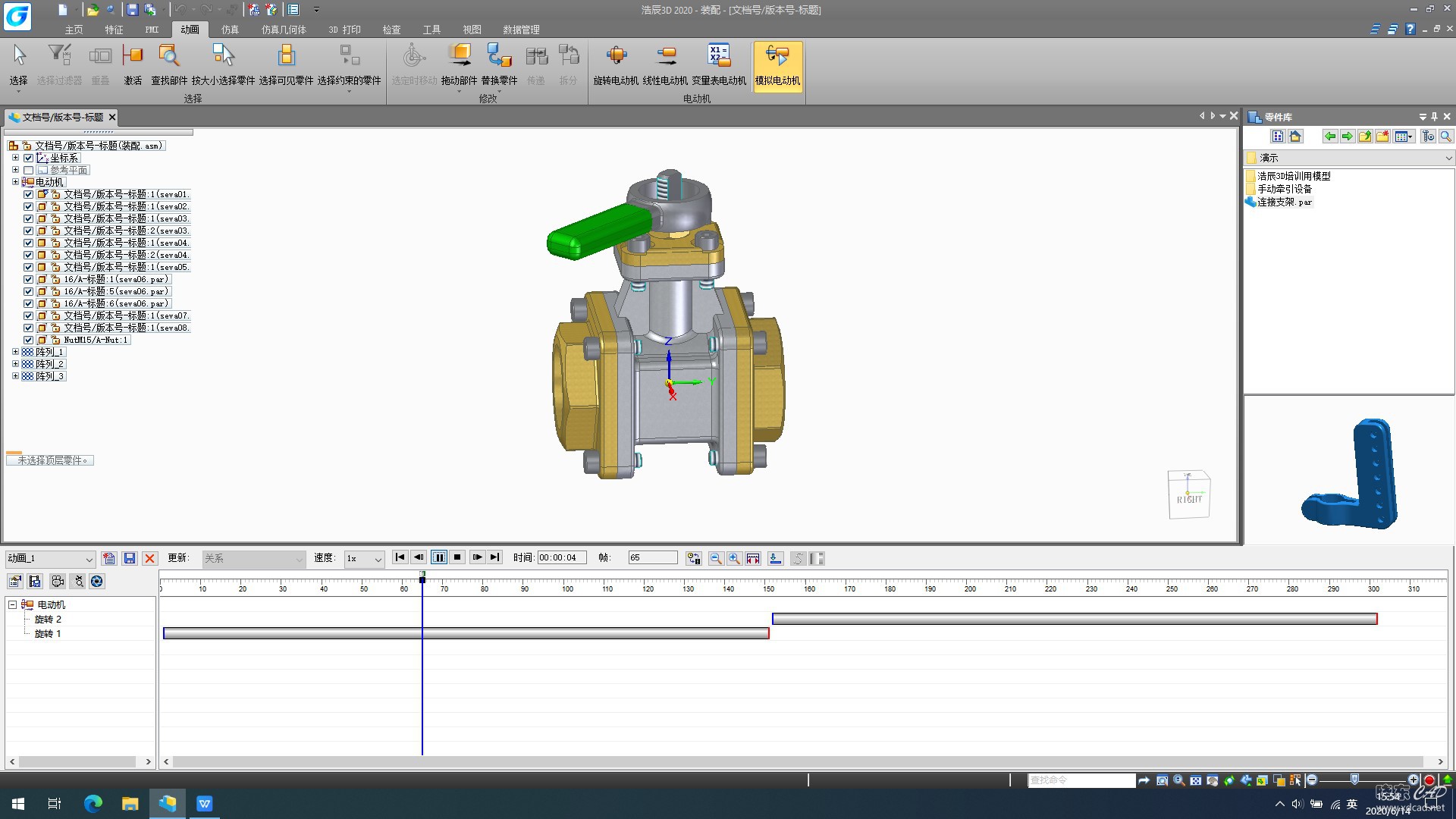Go up one folder level in 零件库

(x=1365, y=136)
